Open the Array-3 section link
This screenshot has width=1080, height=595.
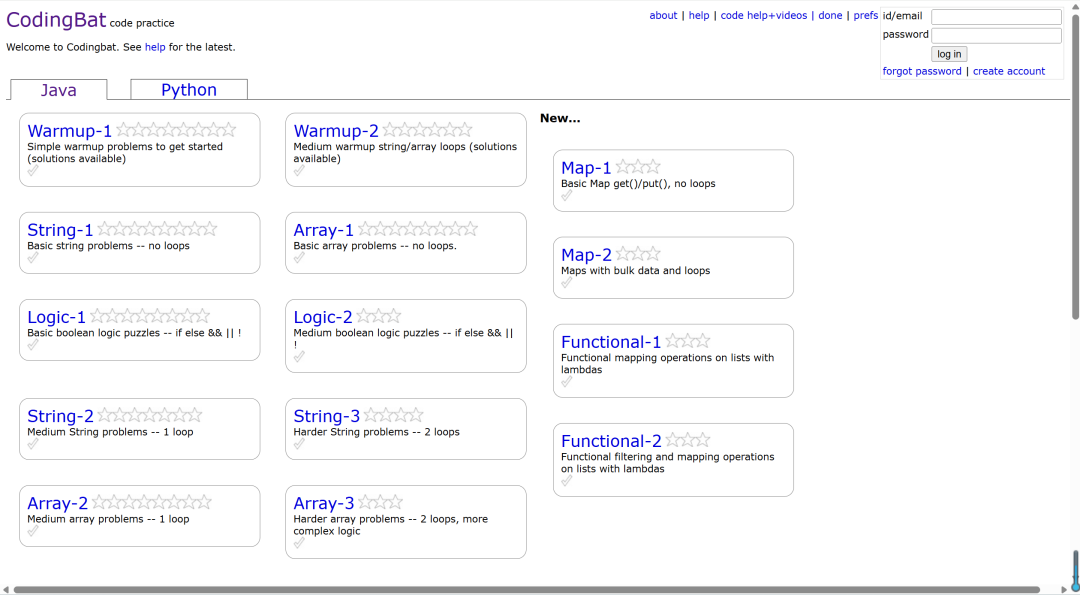point(324,503)
